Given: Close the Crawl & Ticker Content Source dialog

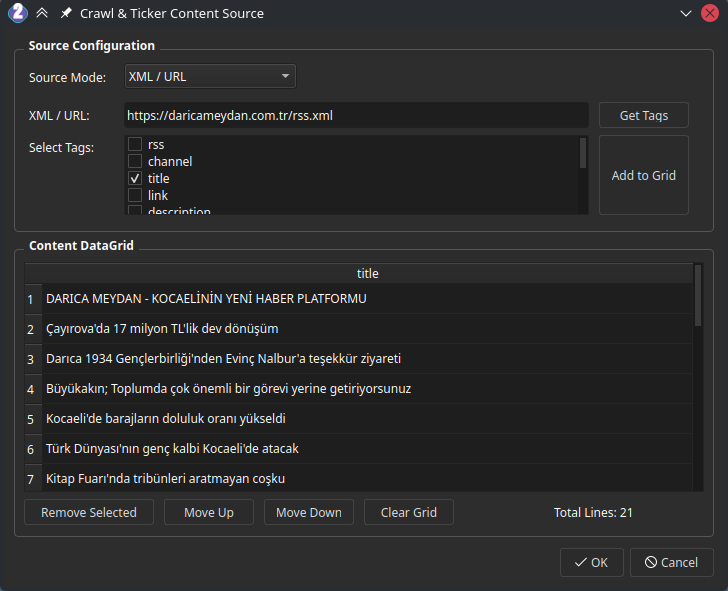Looking at the screenshot, I should click(x=710, y=13).
